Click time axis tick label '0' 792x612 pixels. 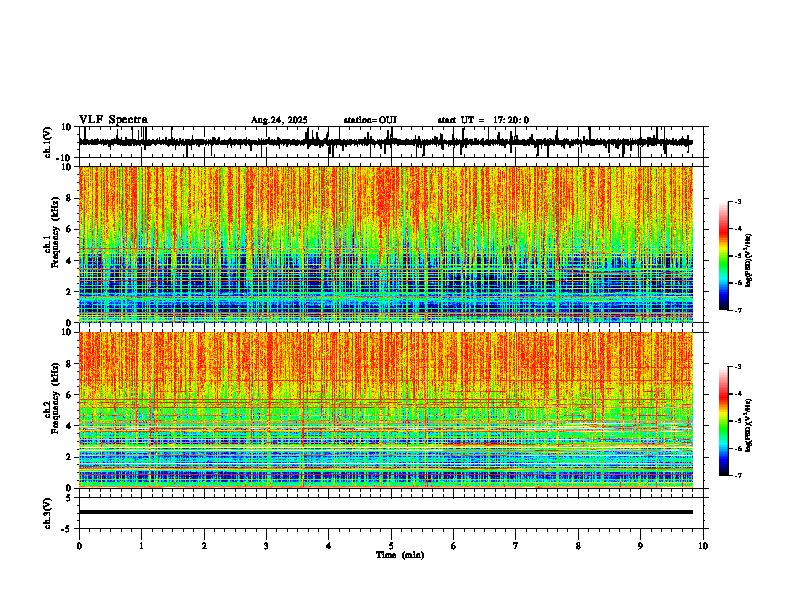pos(79,546)
